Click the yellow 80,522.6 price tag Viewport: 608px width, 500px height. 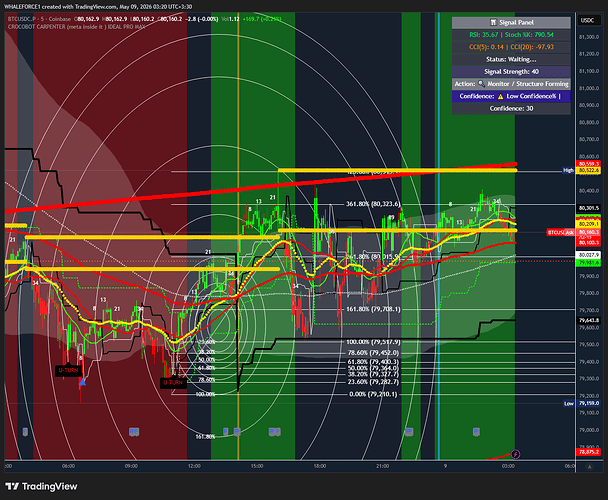pyautogui.click(x=589, y=170)
